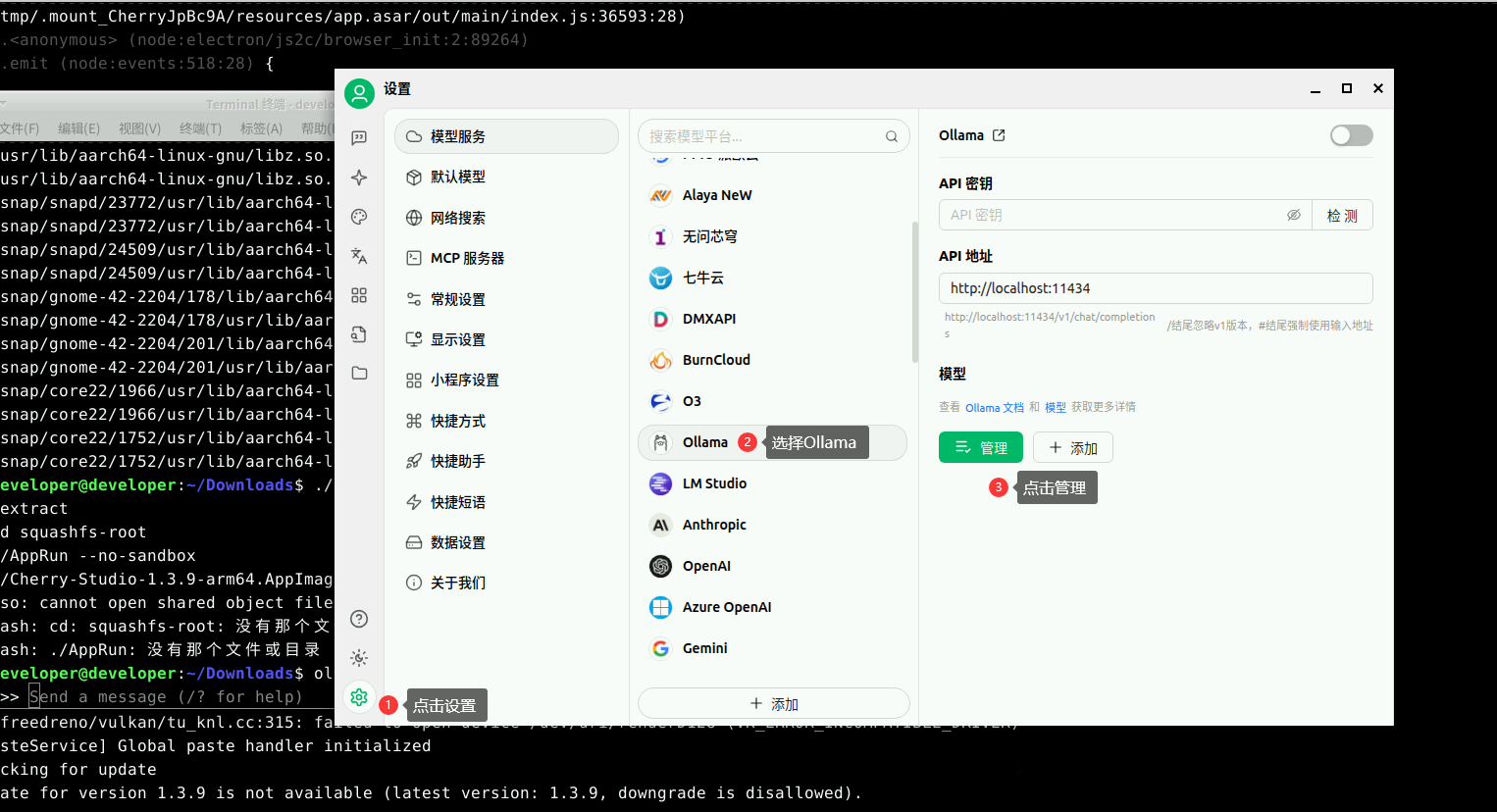Open the agents sparkle icon in sidebar
The image size is (1497, 812).
[359, 178]
